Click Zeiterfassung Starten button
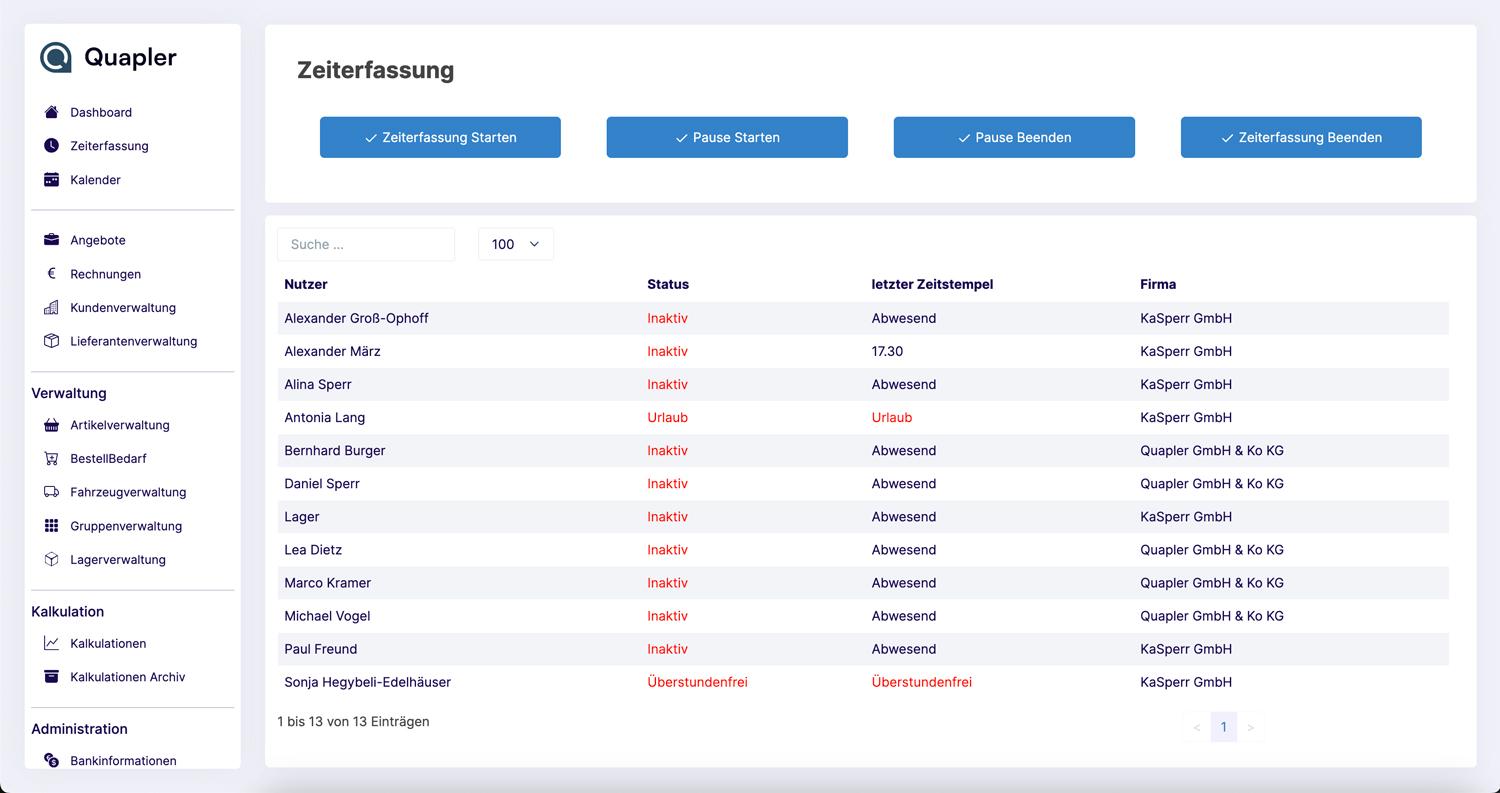Screen dimensions: 1500x793 440,137
